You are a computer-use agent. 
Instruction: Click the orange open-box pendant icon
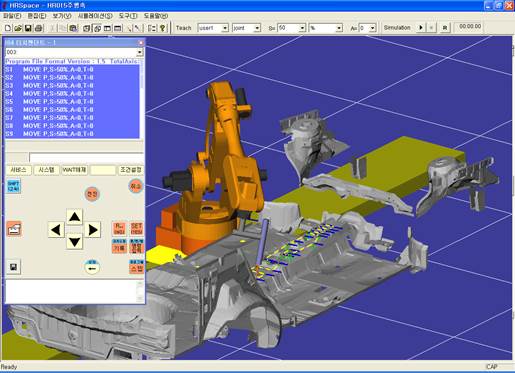tap(14, 229)
